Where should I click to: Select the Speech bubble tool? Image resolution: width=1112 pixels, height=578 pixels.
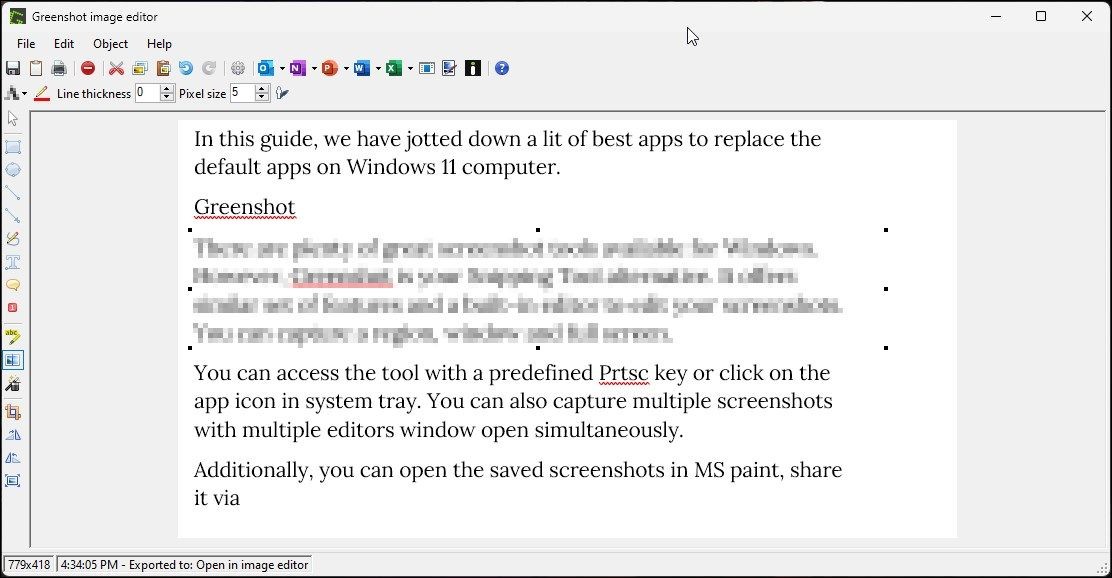tap(13, 285)
